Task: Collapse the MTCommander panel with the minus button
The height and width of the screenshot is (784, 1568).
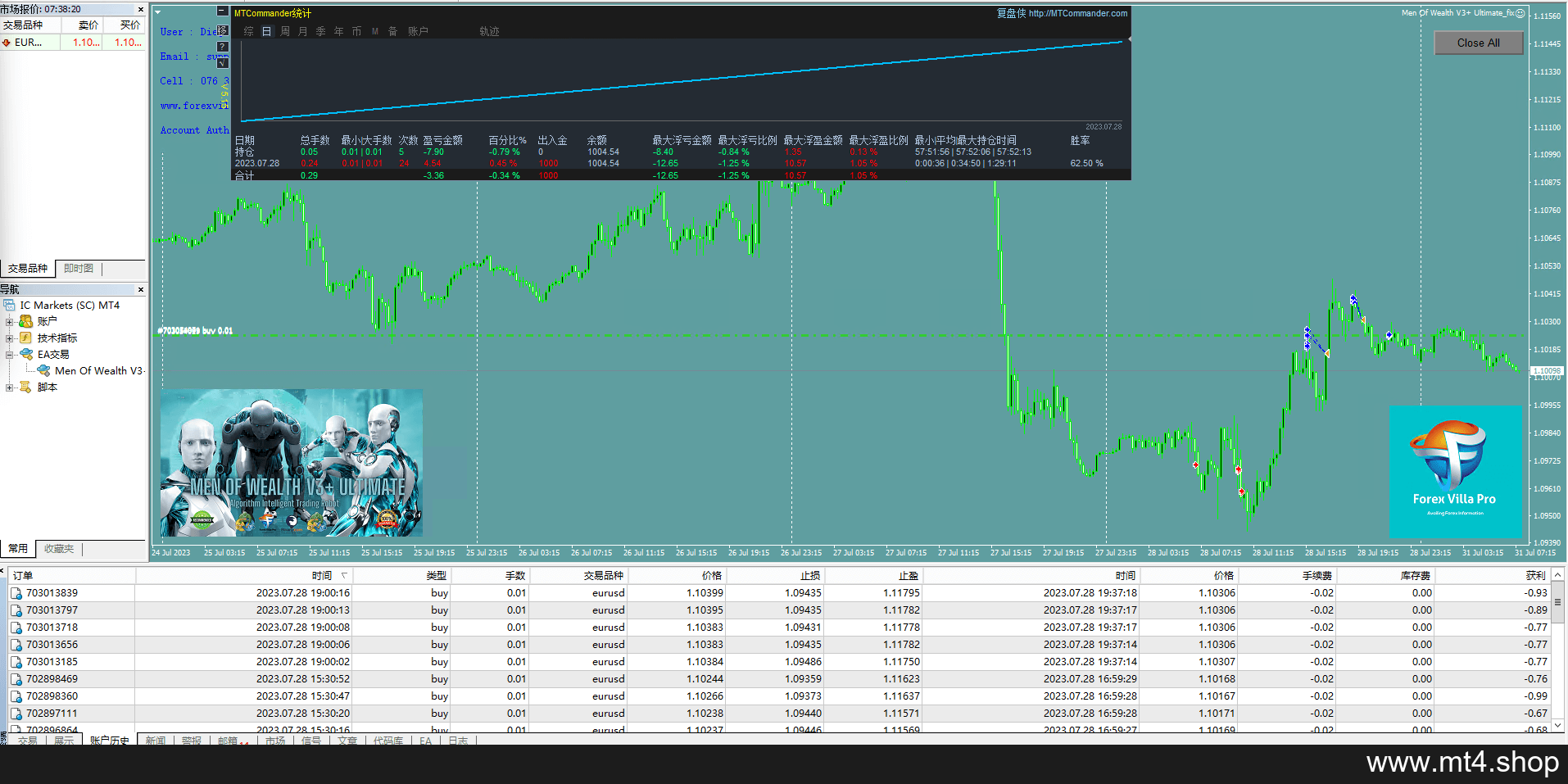Action: point(222,11)
